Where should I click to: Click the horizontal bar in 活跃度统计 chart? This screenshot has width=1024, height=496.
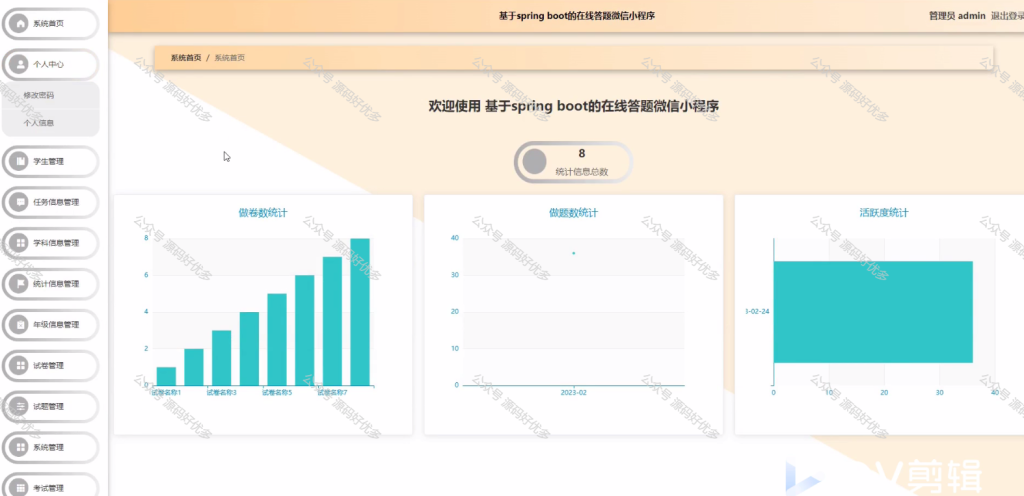click(873, 312)
